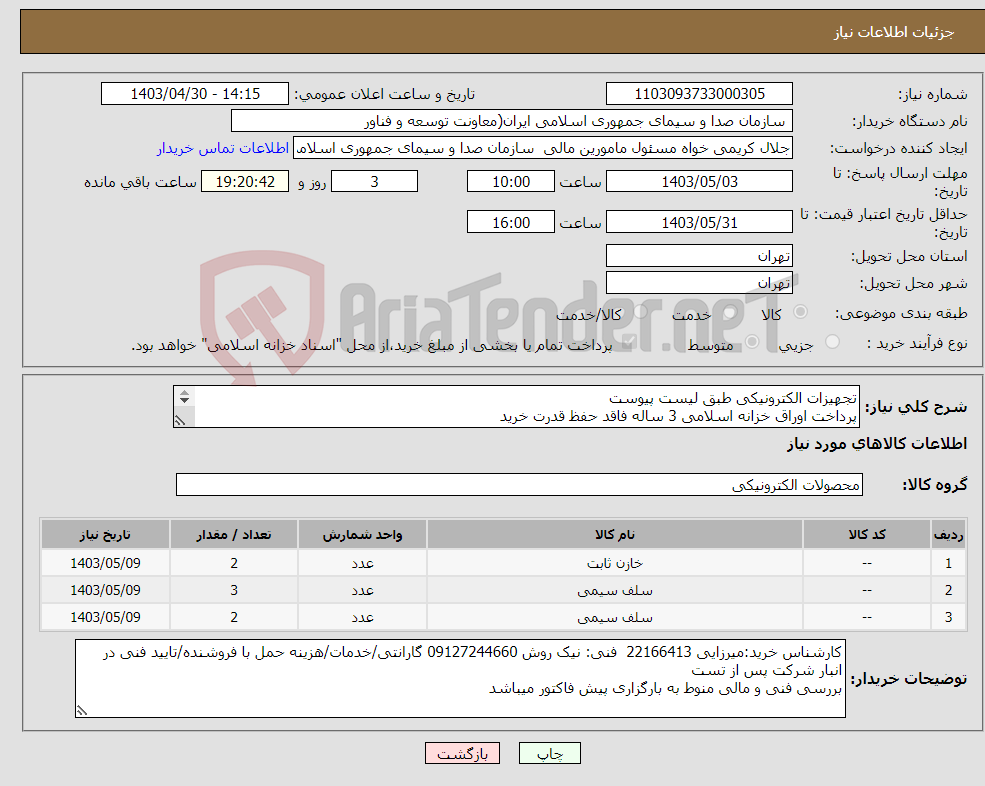
Task: Click the item name خازن ثابت
Action: pyautogui.click(x=614, y=564)
